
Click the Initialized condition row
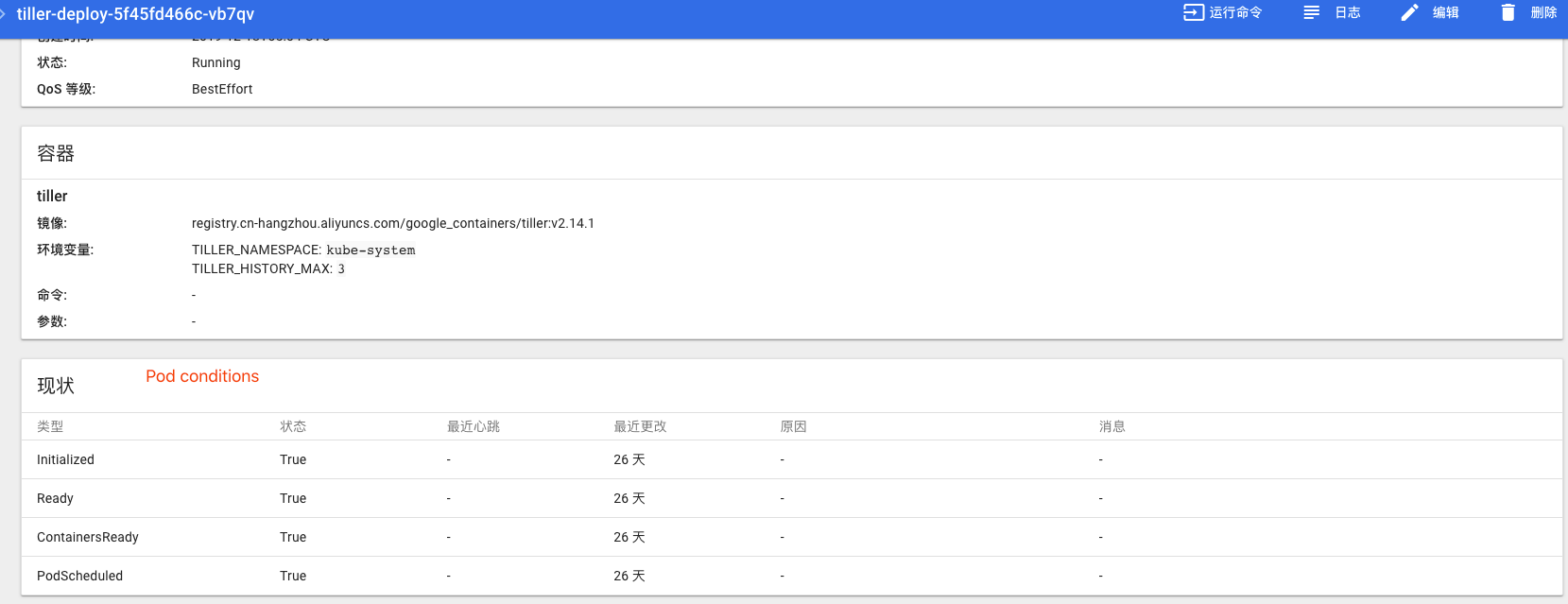(x=792, y=459)
